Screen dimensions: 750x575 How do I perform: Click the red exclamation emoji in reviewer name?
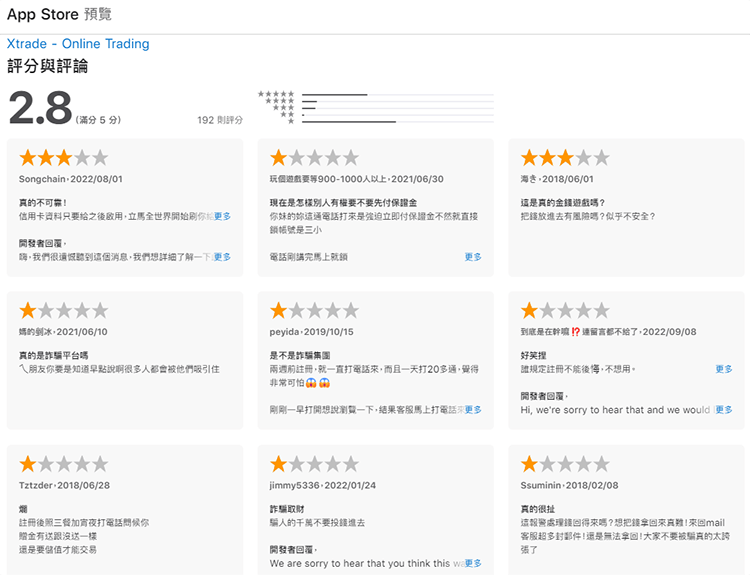[575, 332]
